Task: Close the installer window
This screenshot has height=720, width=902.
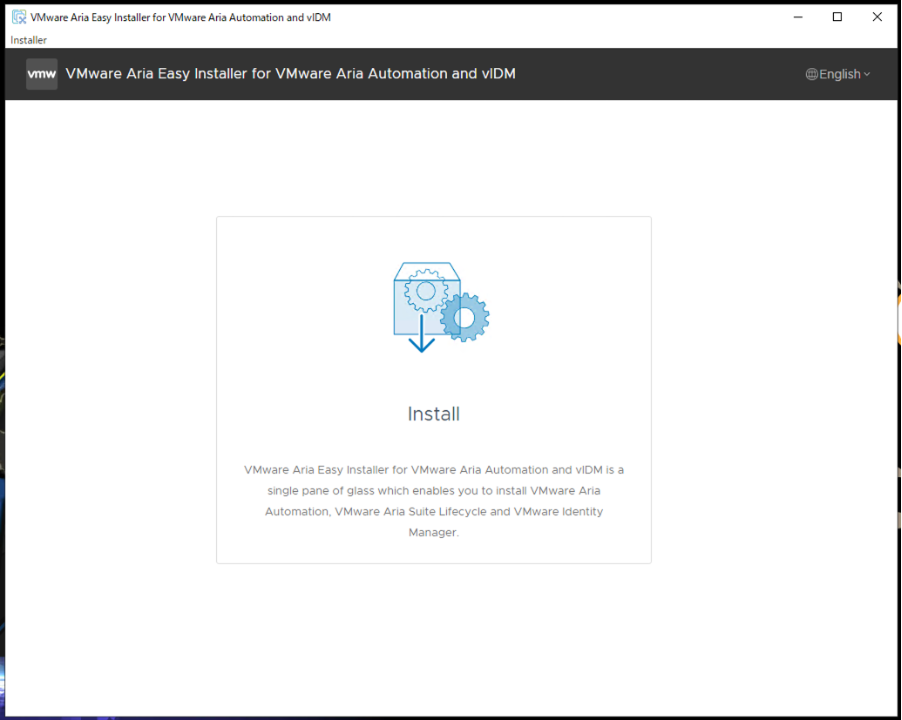Action: pyautogui.click(x=877, y=17)
